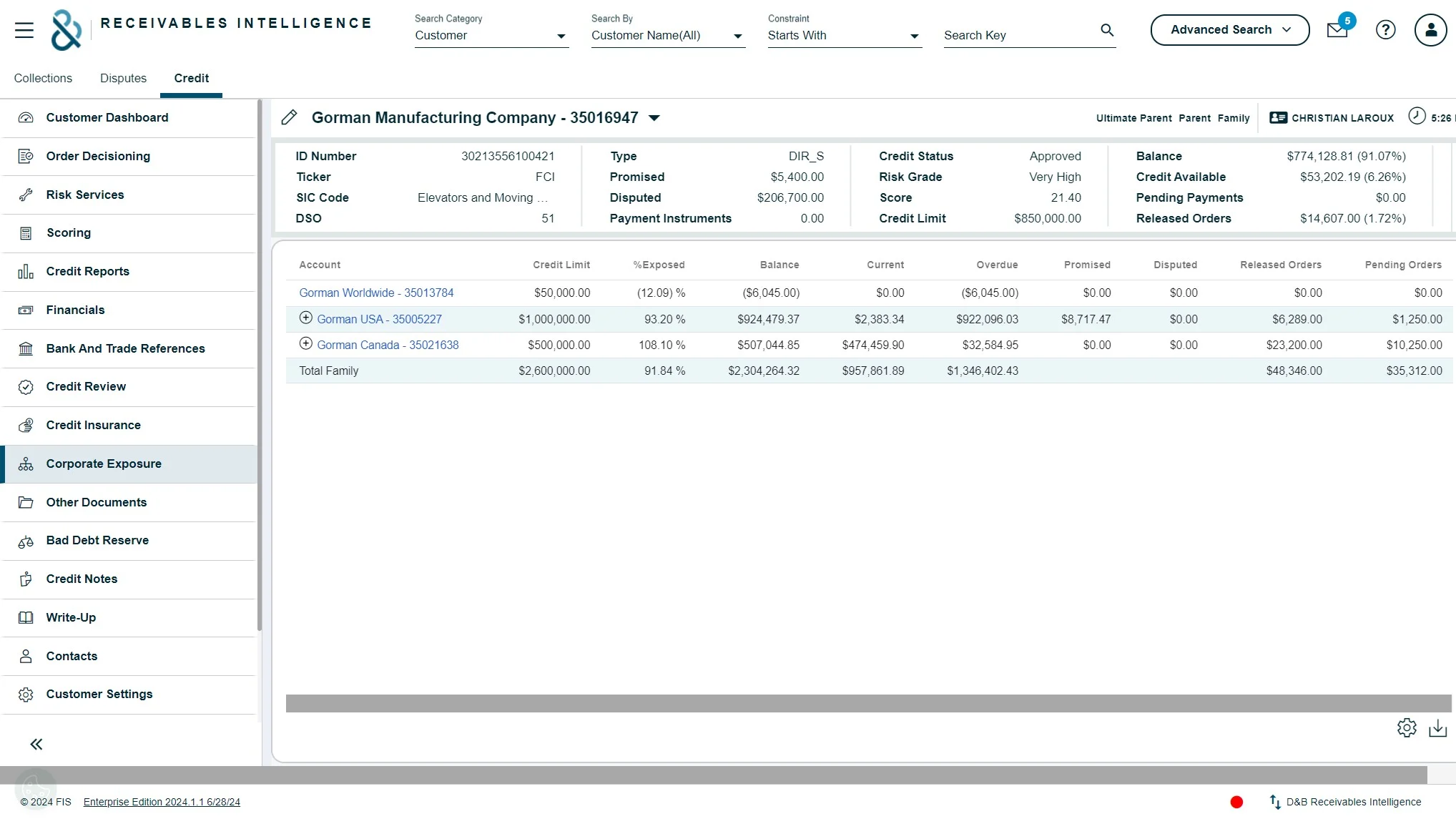Click the contact card icon next to Christian Laroux
Screen dimensions: 1456x819
[x=1279, y=117]
